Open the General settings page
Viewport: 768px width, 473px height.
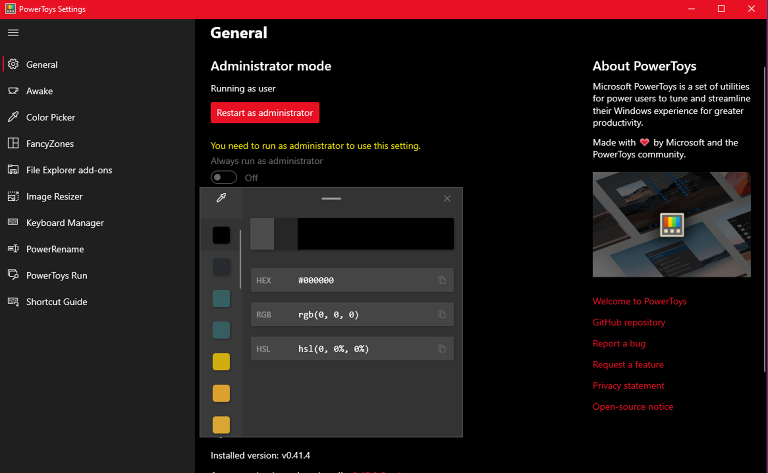coord(98,65)
